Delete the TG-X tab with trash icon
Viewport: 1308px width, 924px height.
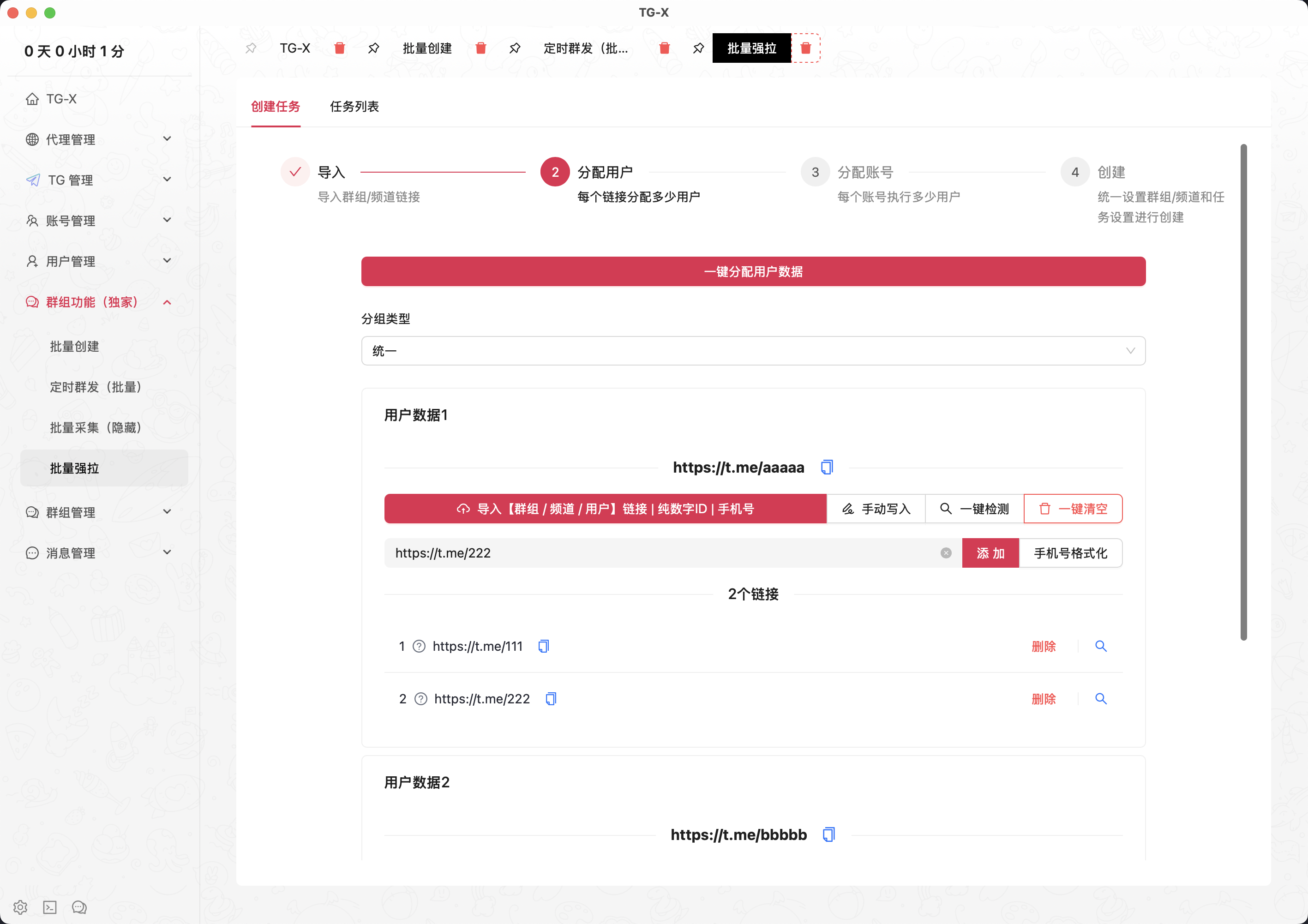coord(340,48)
